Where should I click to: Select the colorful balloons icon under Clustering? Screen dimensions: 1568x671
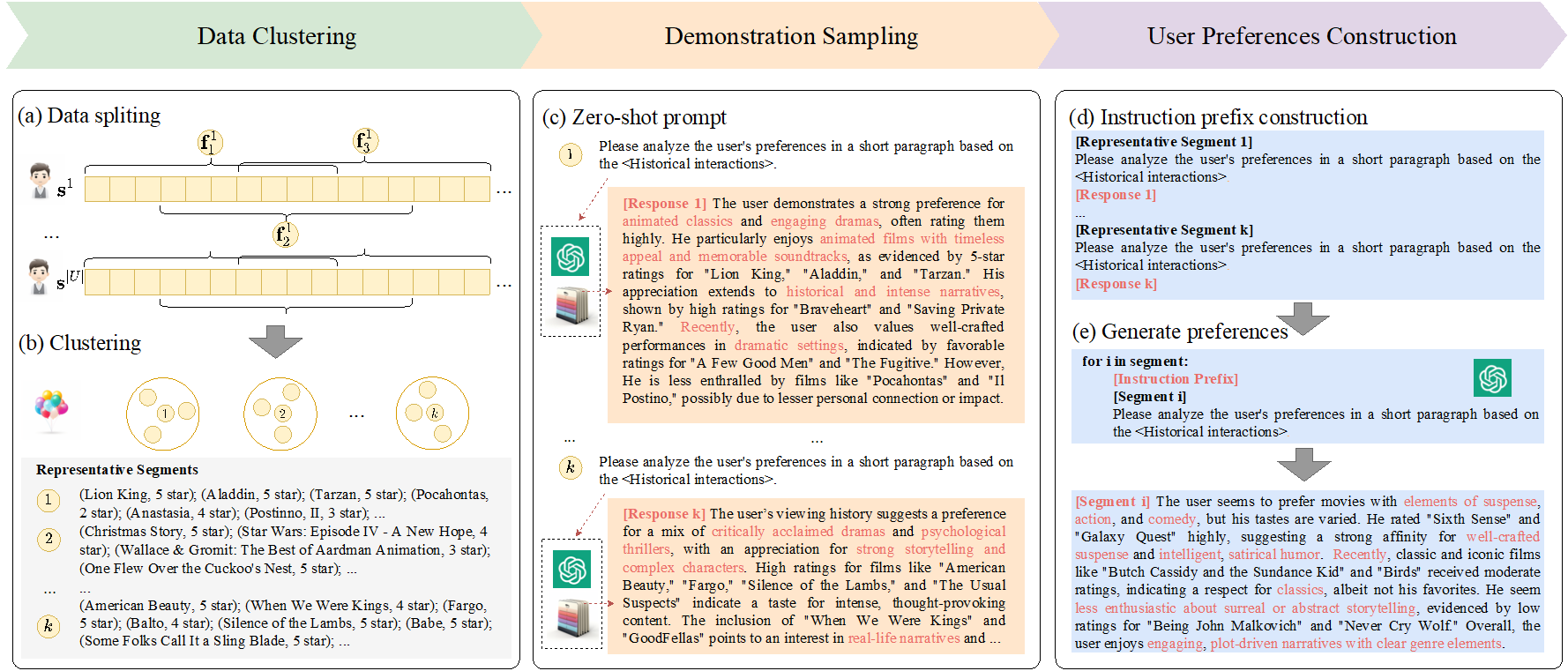51,410
